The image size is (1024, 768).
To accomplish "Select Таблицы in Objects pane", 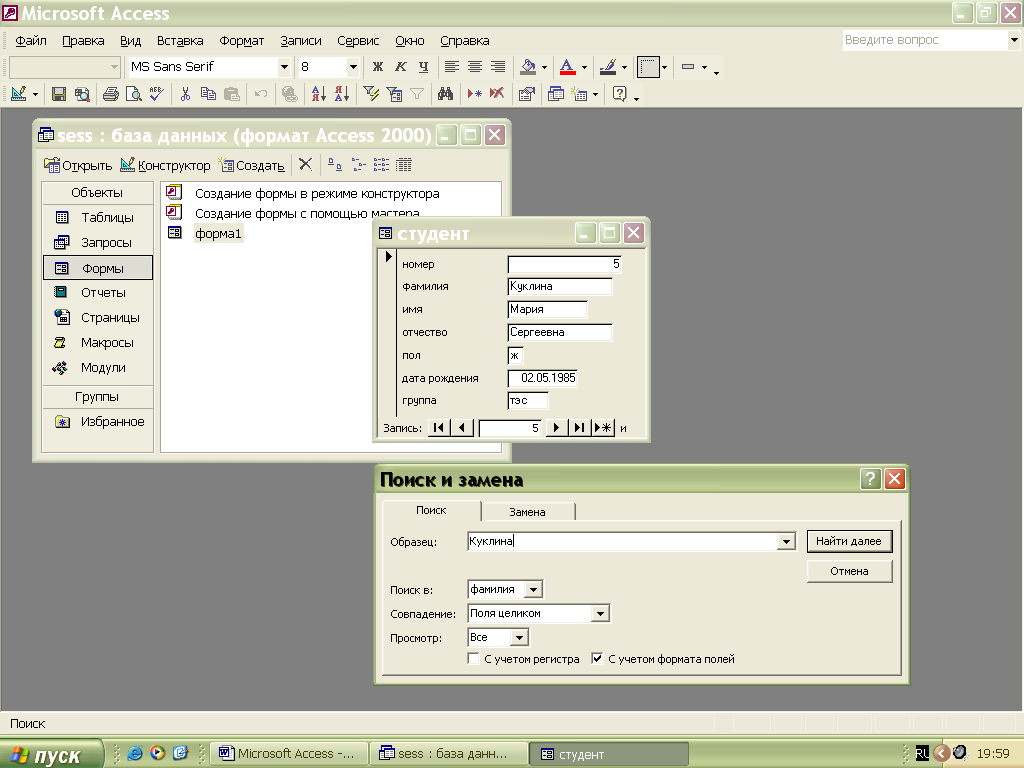I will 97,217.
